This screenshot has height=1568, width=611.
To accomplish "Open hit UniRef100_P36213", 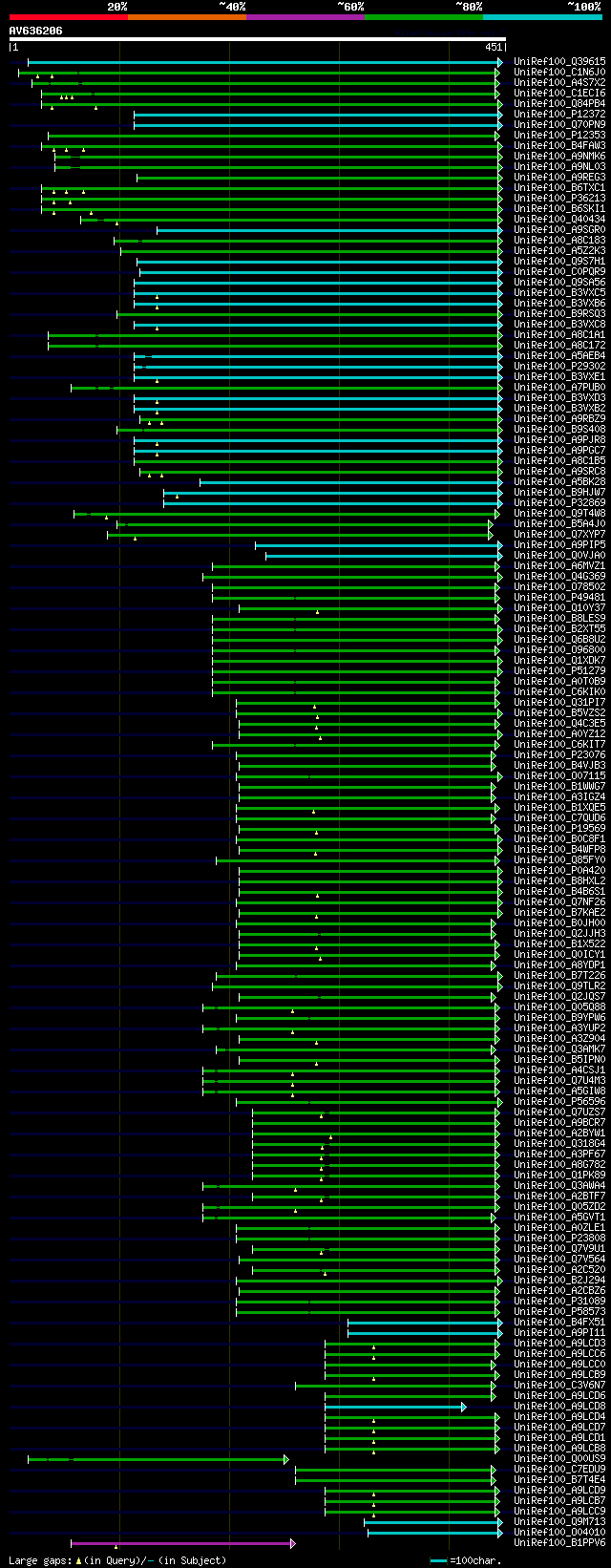I will 559,198.
